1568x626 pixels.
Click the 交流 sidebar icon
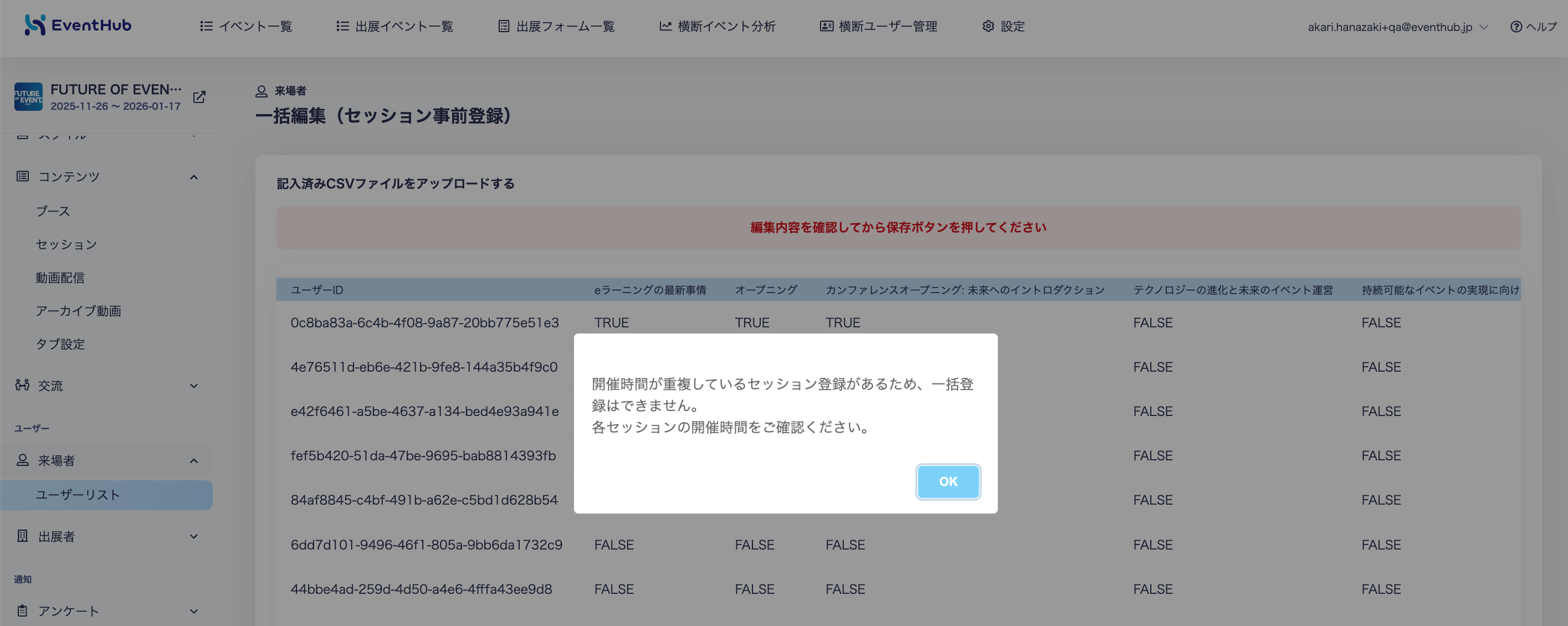23,385
